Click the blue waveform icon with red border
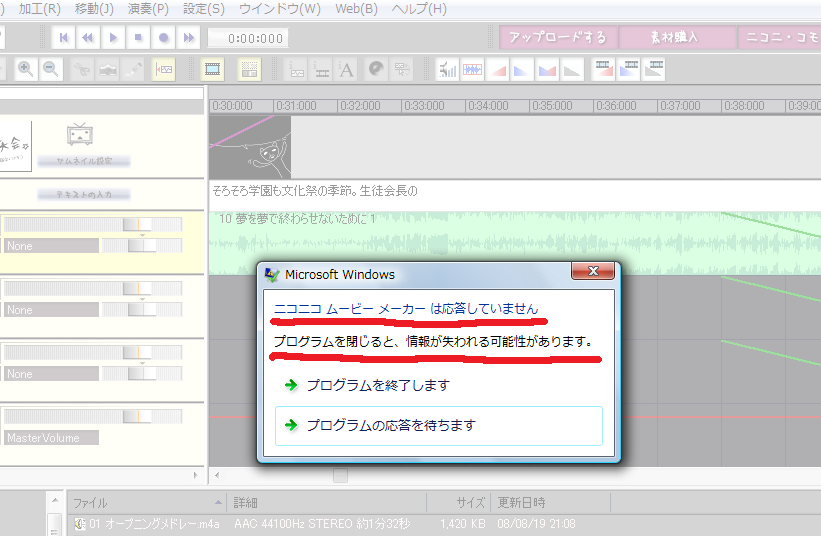The width and height of the screenshot is (821, 536). pyautogui.click(x=472, y=69)
